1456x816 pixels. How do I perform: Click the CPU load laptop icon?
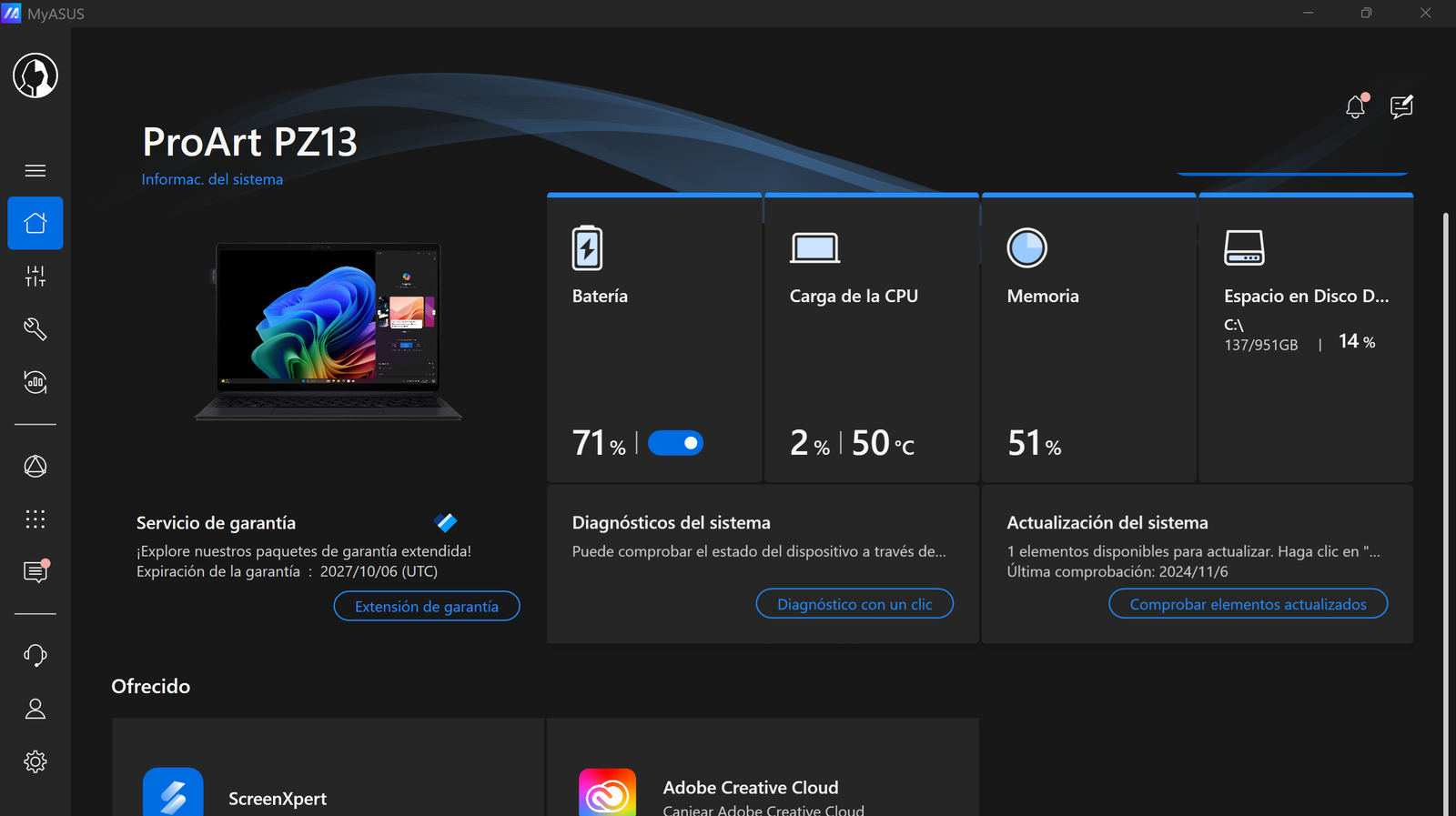click(814, 247)
